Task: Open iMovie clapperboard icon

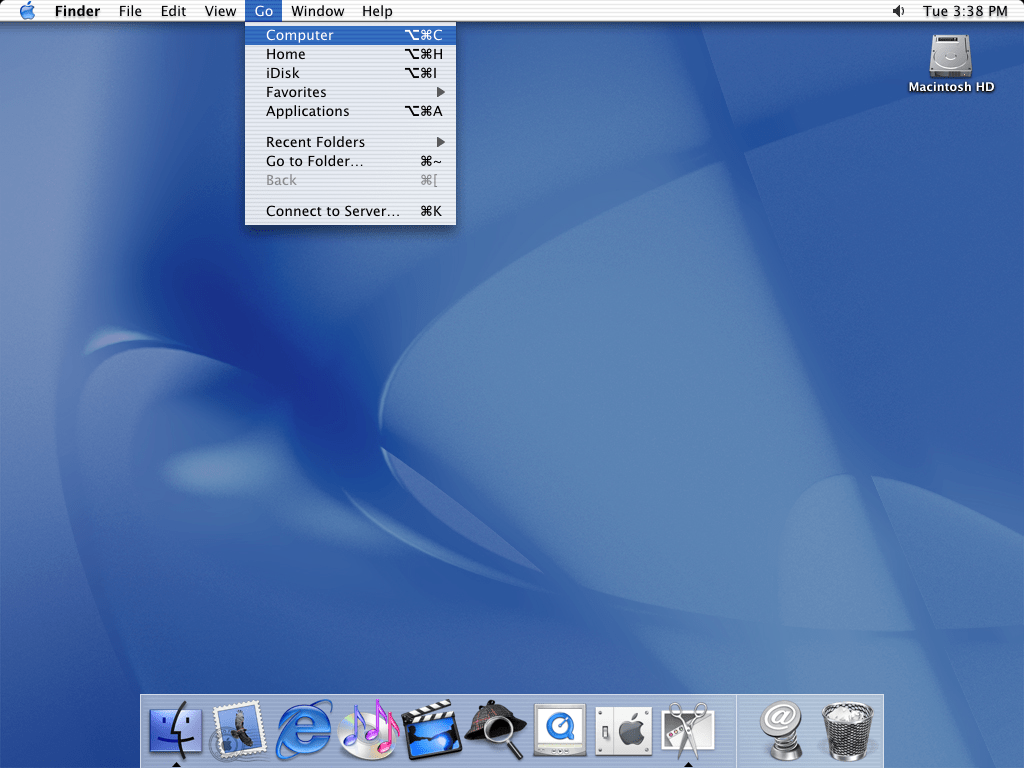Action: pos(431,731)
